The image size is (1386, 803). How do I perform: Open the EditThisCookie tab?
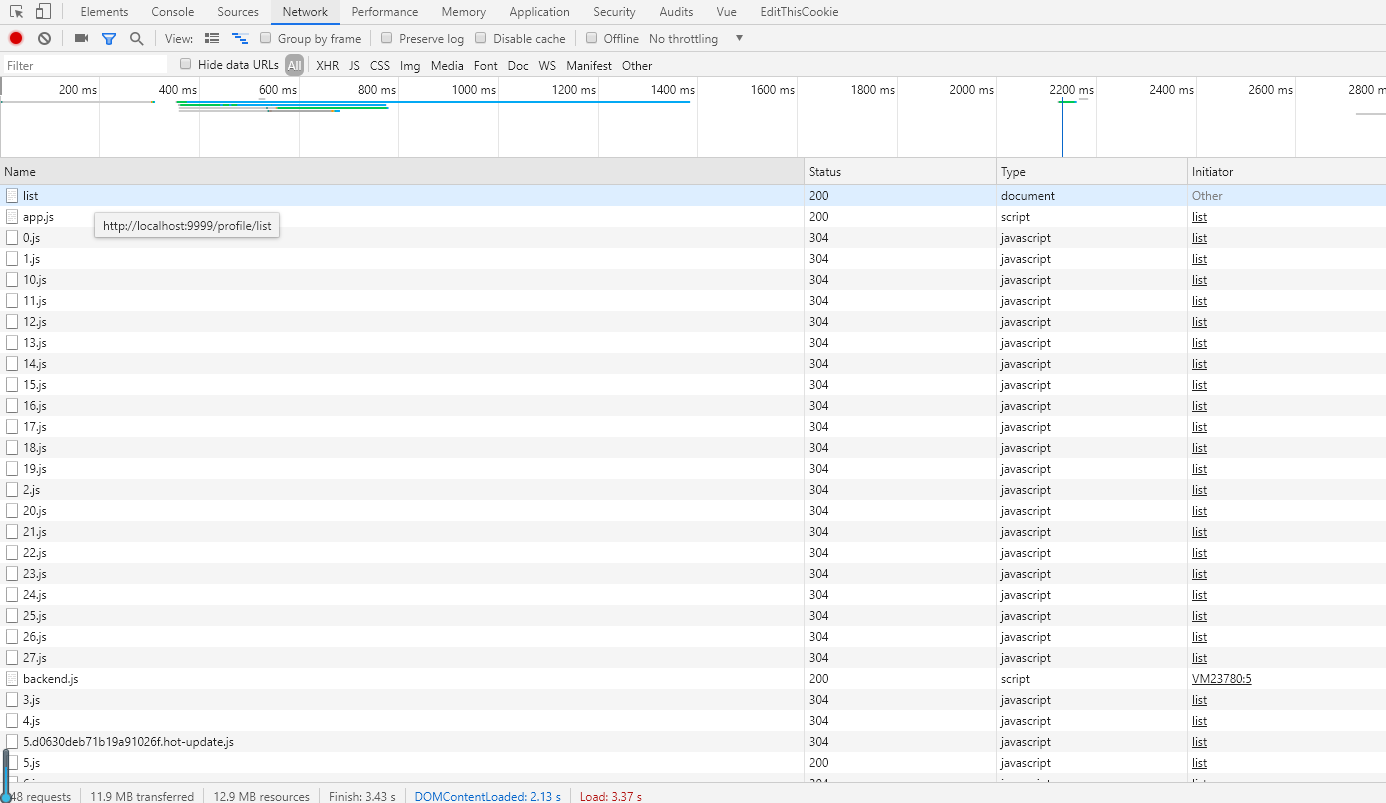point(799,12)
